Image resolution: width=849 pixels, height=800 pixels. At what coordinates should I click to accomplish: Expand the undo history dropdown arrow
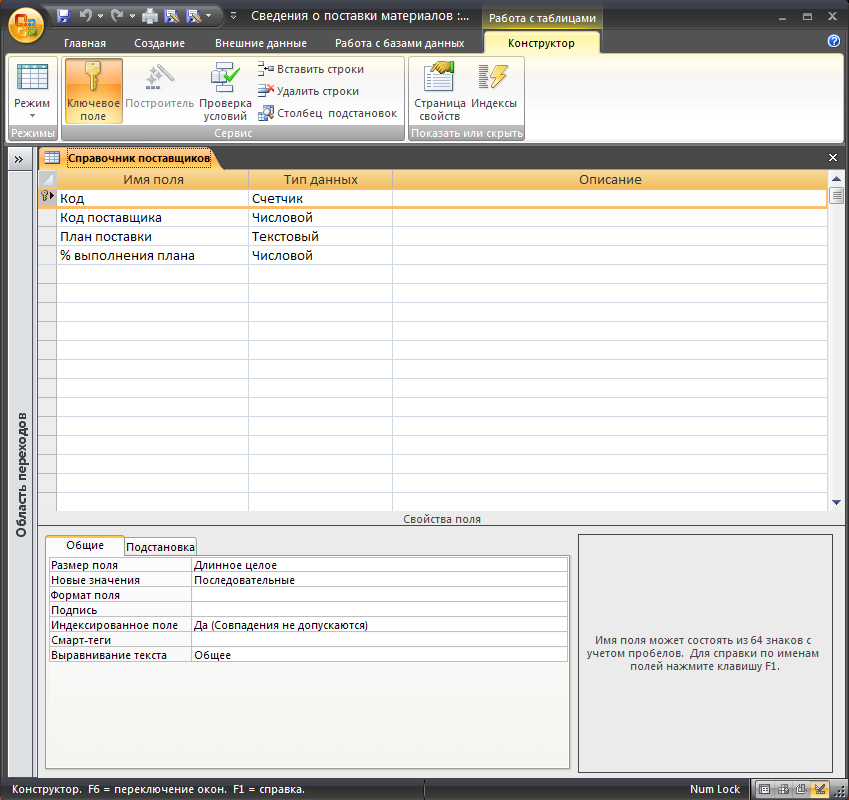point(100,16)
